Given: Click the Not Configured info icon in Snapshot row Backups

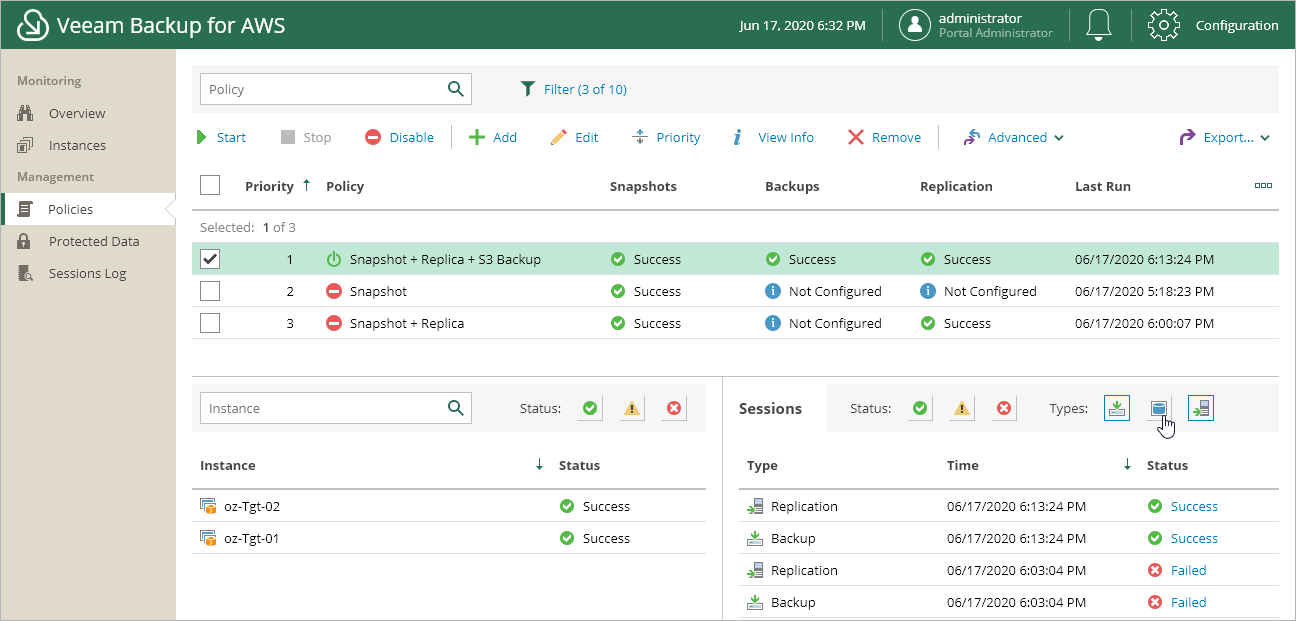Looking at the screenshot, I should click(773, 291).
